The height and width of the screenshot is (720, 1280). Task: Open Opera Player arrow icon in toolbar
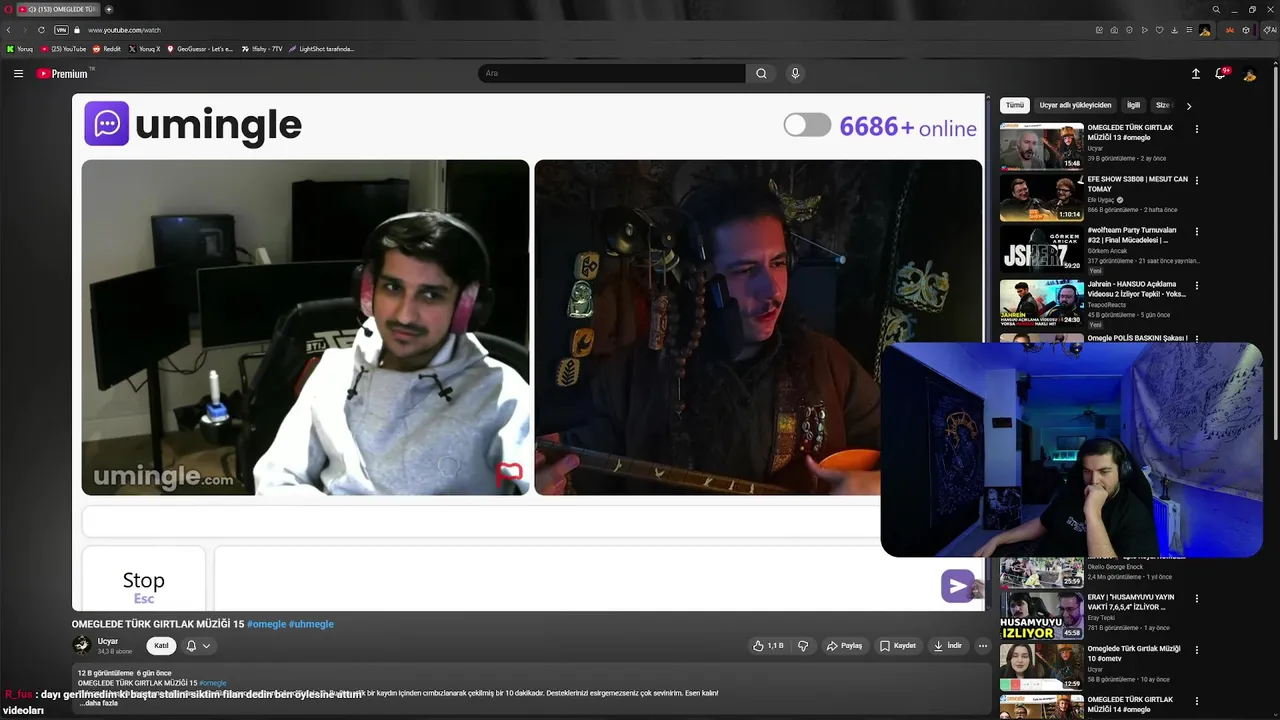pos(1145,30)
